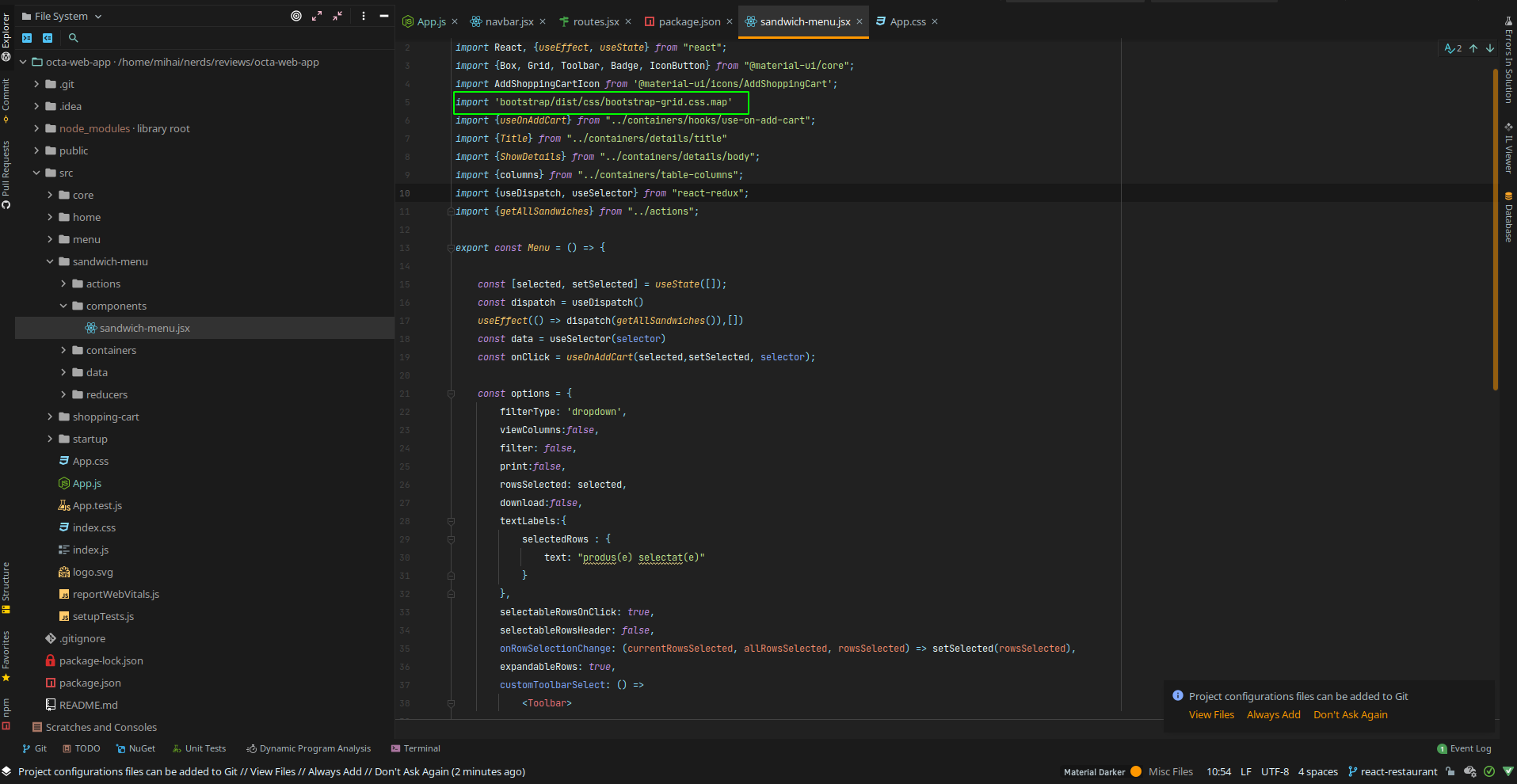Open the Favorites side panel
The width and height of the screenshot is (1517, 784).
point(6,657)
